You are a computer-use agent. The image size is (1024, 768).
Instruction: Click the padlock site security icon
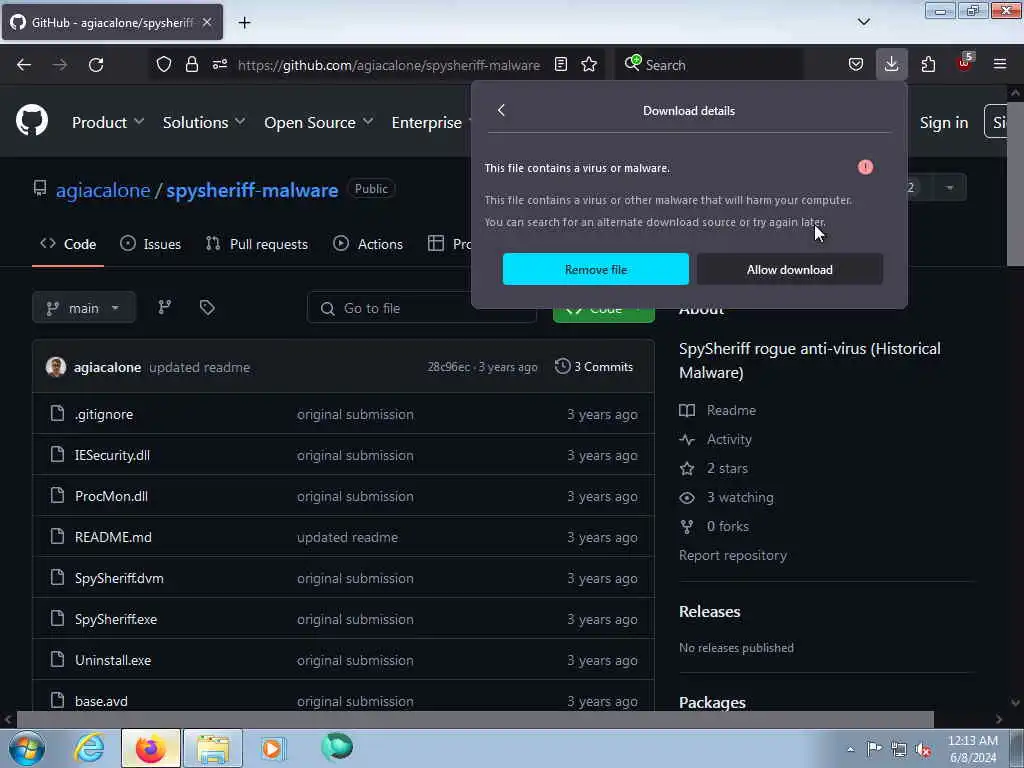tap(191, 64)
